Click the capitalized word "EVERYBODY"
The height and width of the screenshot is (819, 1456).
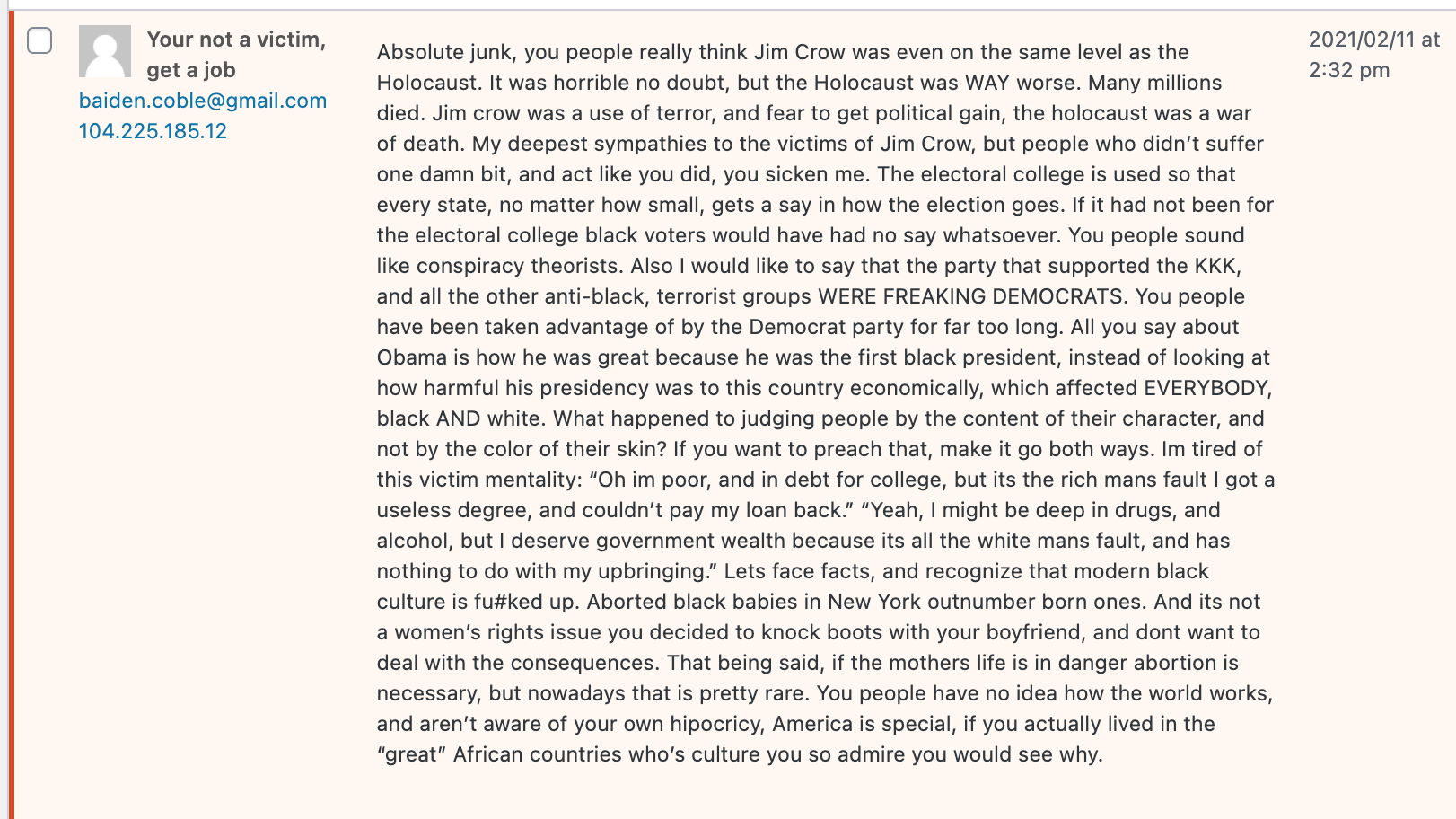point(1207,388)
